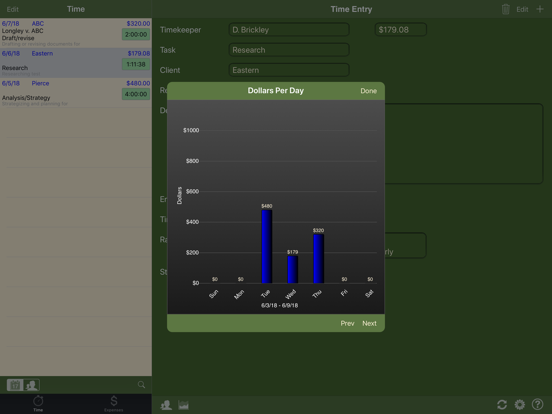Toggle calendar view in list footer
The width and height of the screenshot is (552, 414).
coord(15,385)
